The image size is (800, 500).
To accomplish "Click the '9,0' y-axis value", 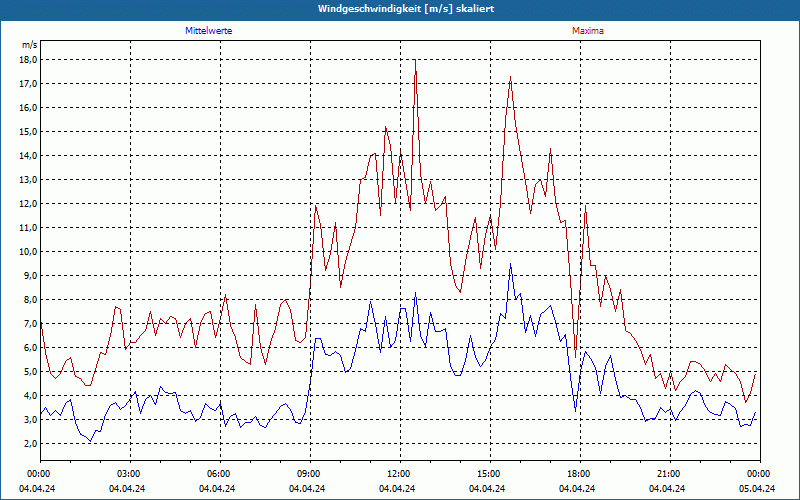I will [31, 276].
